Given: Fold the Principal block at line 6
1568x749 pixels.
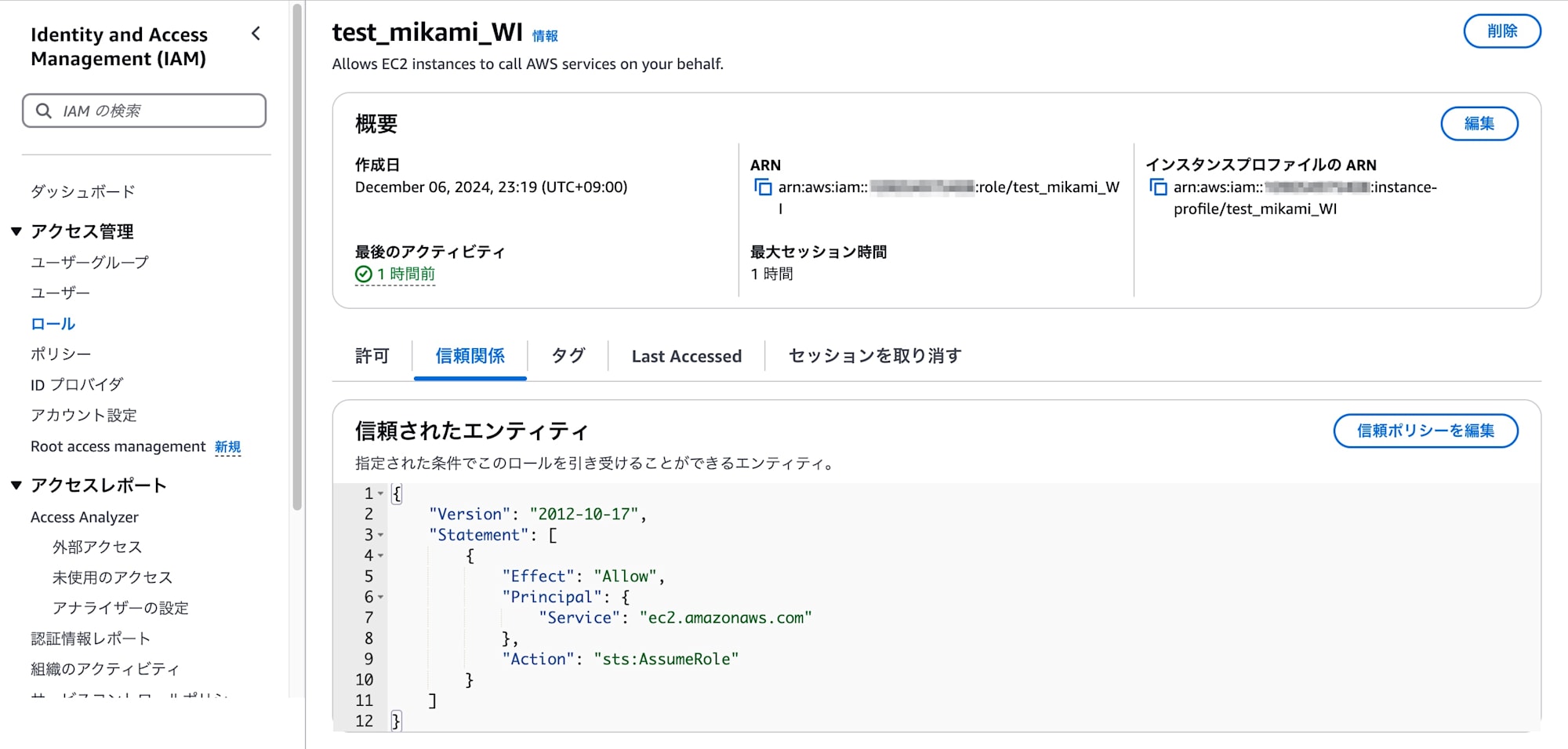Looking at the screenshot, I should (381, 598).
